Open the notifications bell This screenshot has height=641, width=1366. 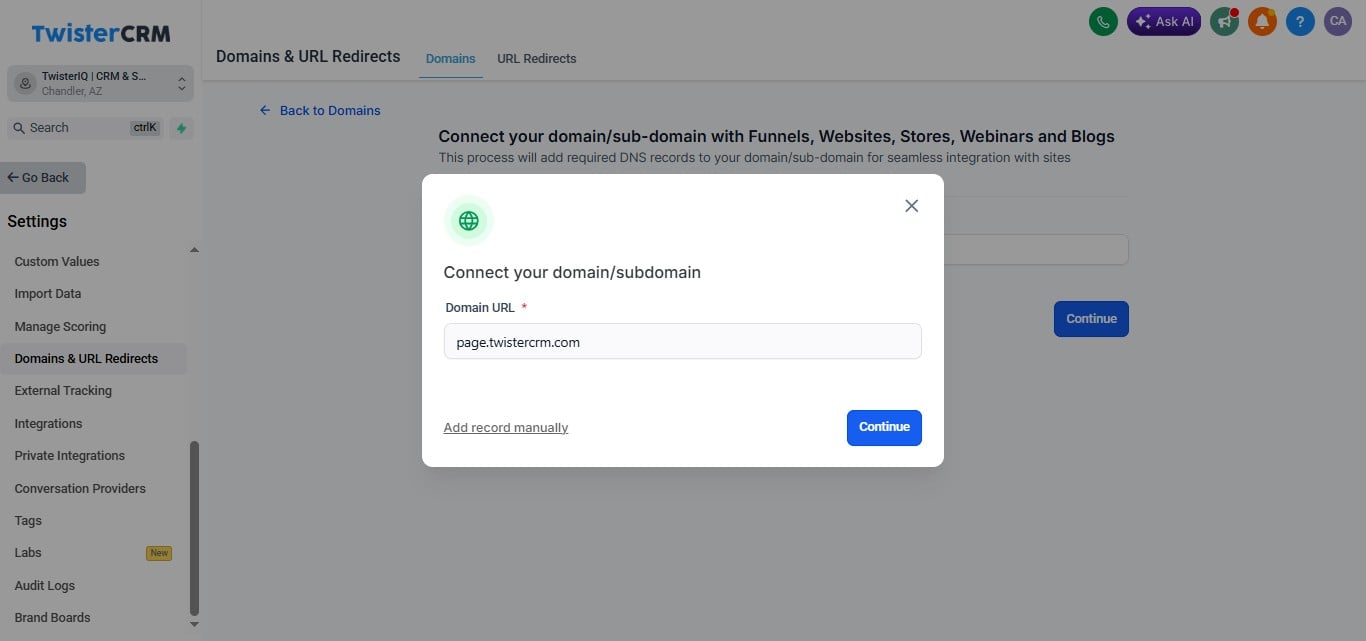1262,21
